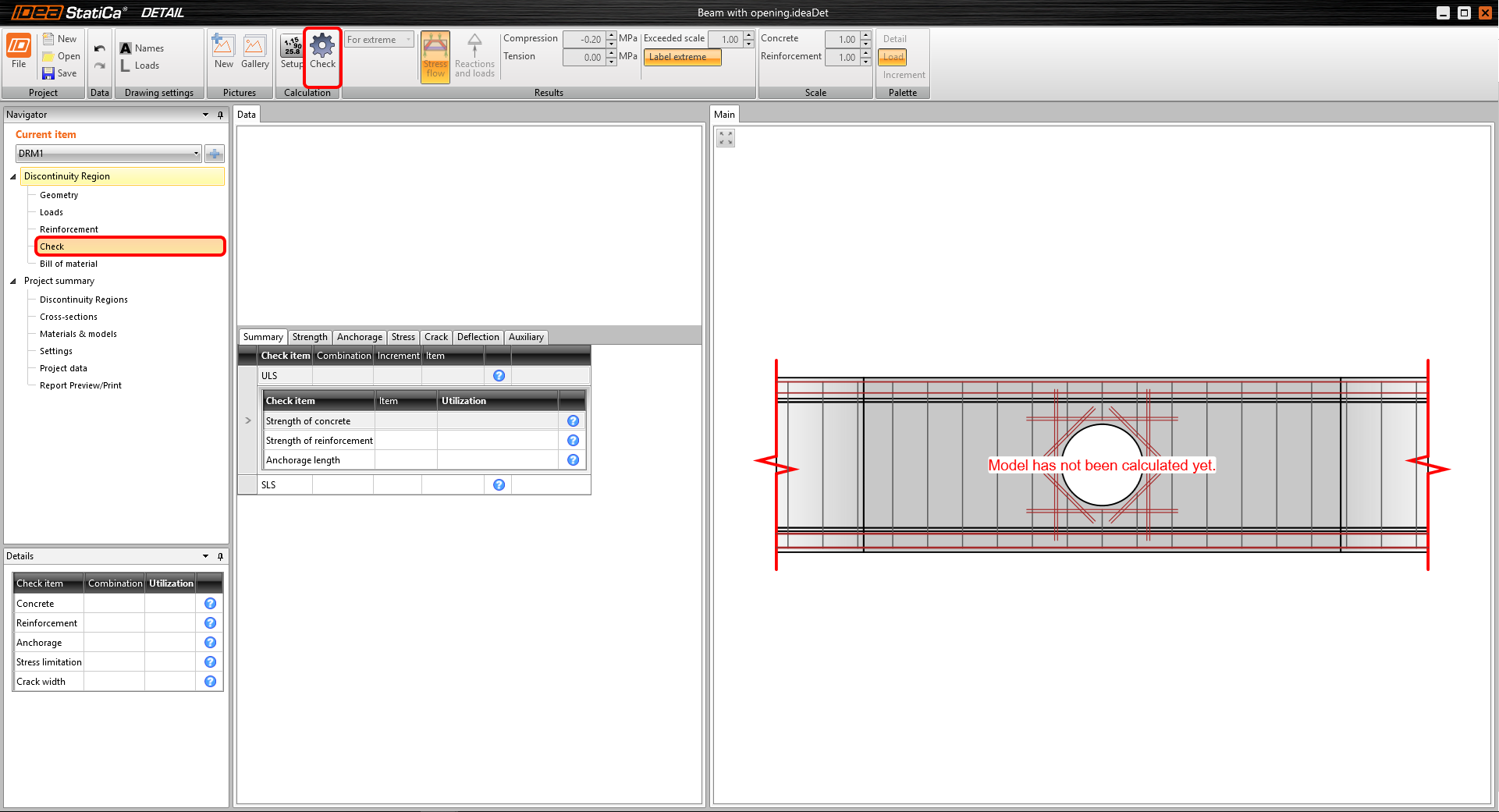Switch to the Deflection tab
1499x812 pixels.
478,337
